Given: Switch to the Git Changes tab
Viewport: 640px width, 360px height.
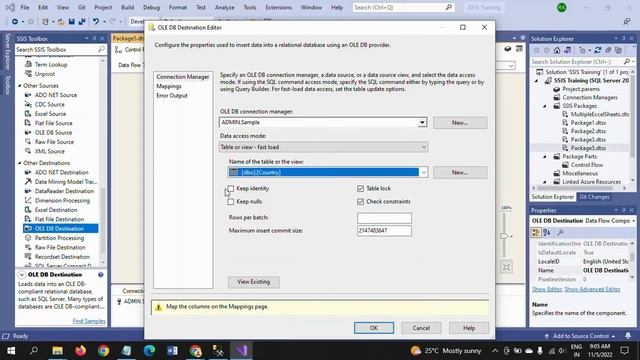Looking at the screenshot, I should click(594, 197).
